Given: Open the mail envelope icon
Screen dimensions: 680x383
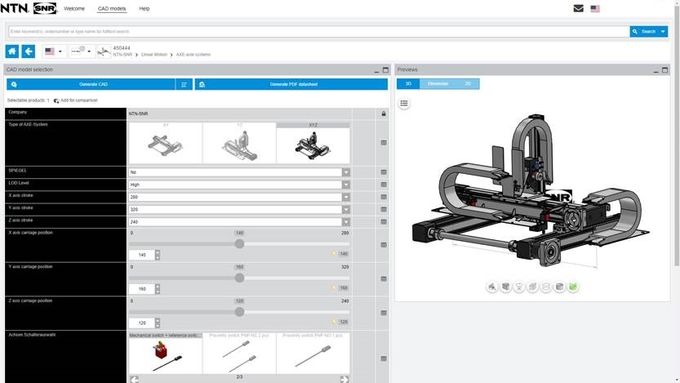Looking at the screenshot, I should tap(578, 8).
